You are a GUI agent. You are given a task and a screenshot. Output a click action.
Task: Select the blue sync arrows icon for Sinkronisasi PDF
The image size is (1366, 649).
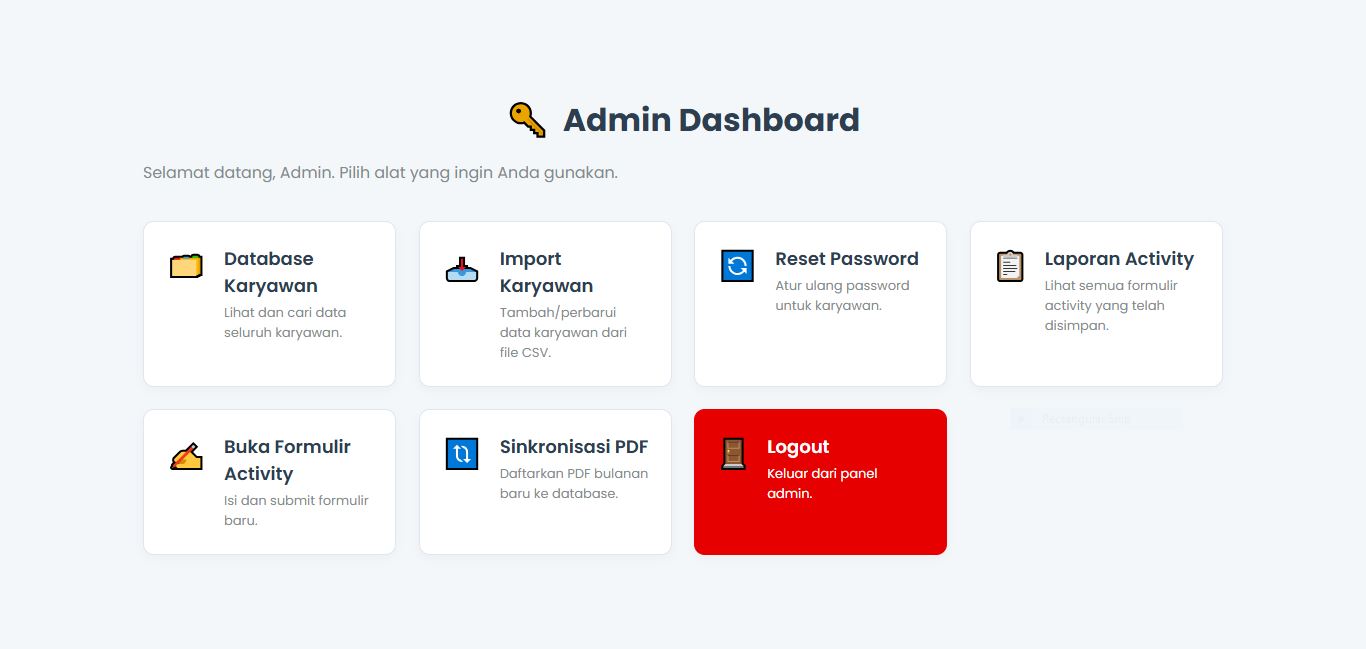coord(461,454)
